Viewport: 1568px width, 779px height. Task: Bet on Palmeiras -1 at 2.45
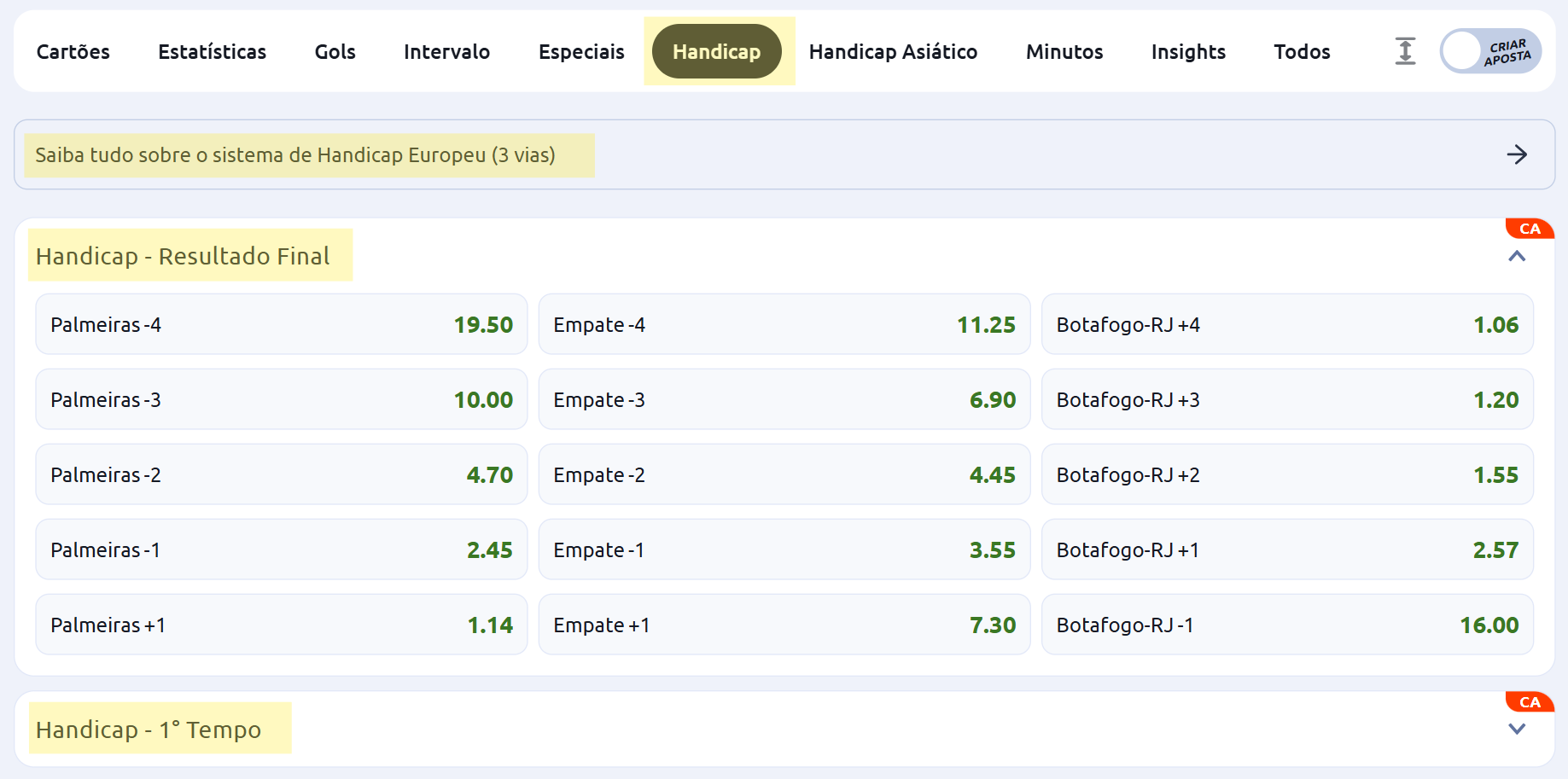[x=282, y=549]
